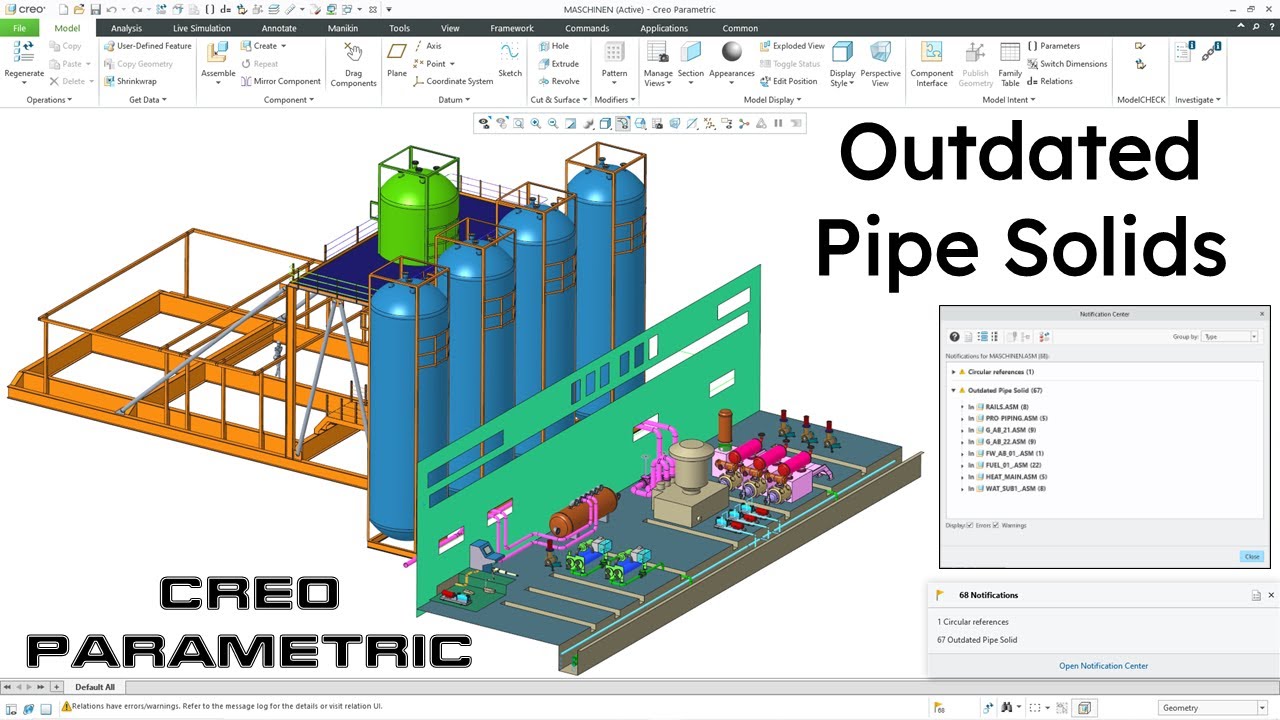Expand the Circular references group
The height and width of the screenshot is (720, 1280).
[954, 372]
